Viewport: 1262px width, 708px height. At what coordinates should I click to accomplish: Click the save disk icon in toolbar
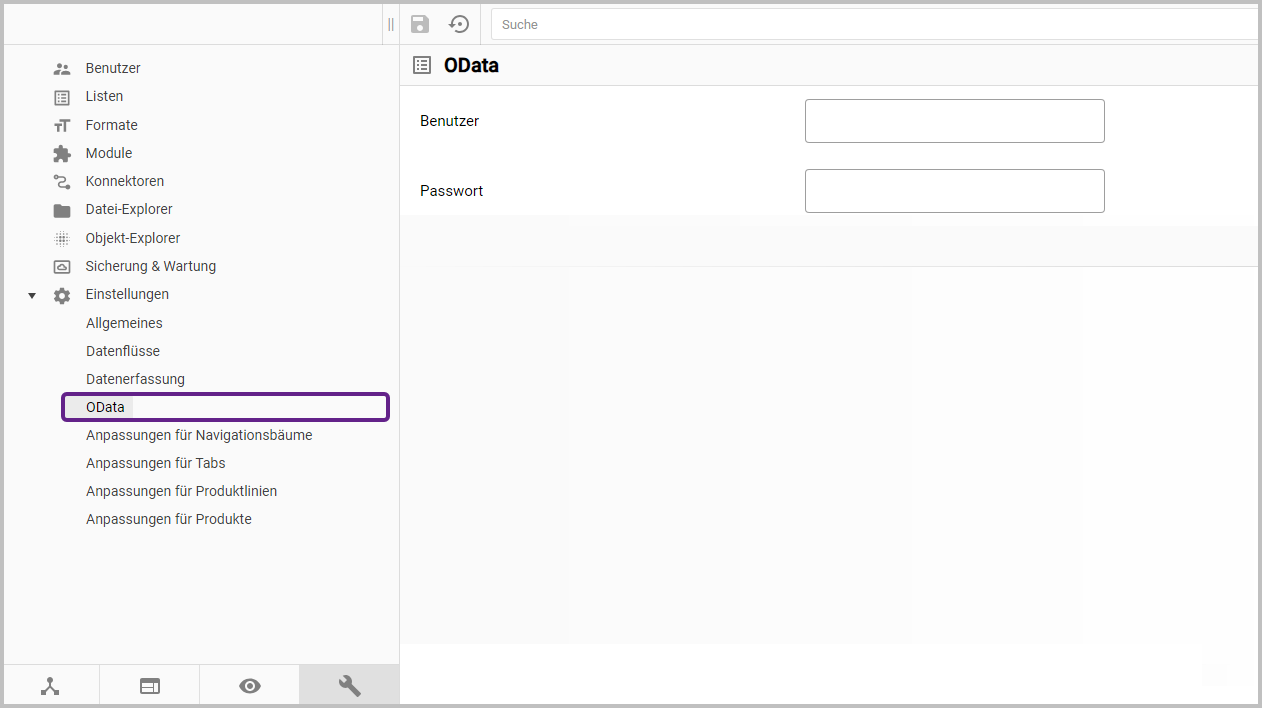[x=420, y=24]
